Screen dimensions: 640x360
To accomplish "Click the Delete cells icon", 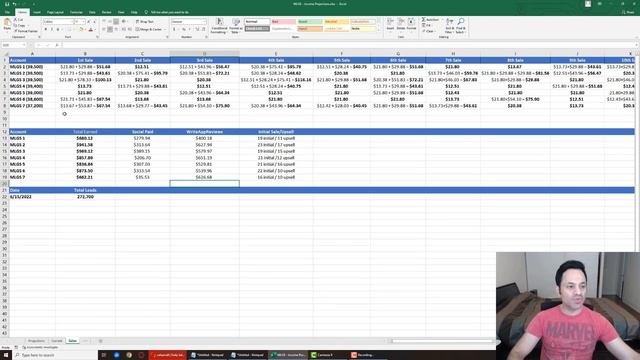I will pyautogui.click(x=401, y=24).
